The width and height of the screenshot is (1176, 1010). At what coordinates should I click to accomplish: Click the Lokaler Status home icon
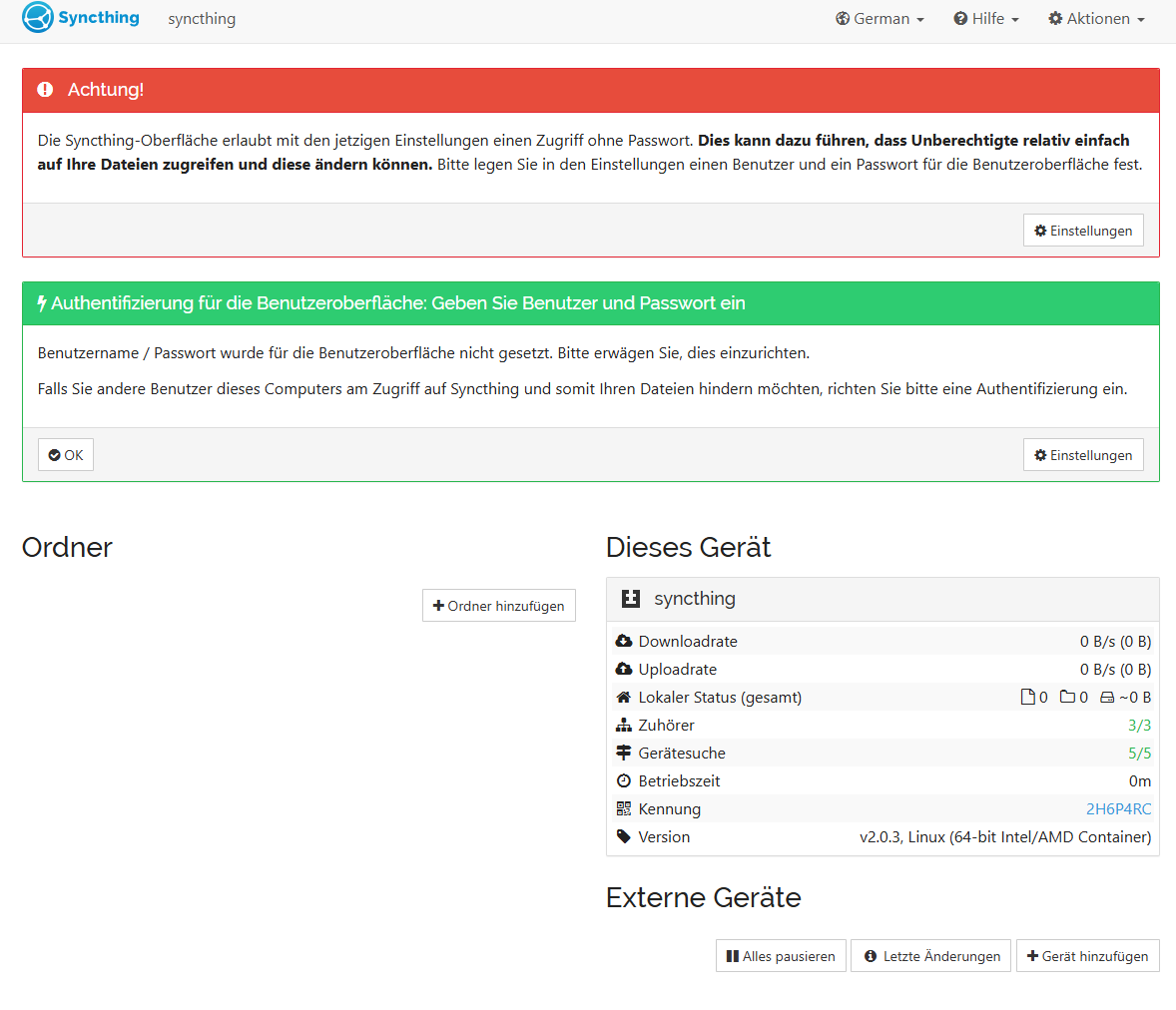coord(624,698)
